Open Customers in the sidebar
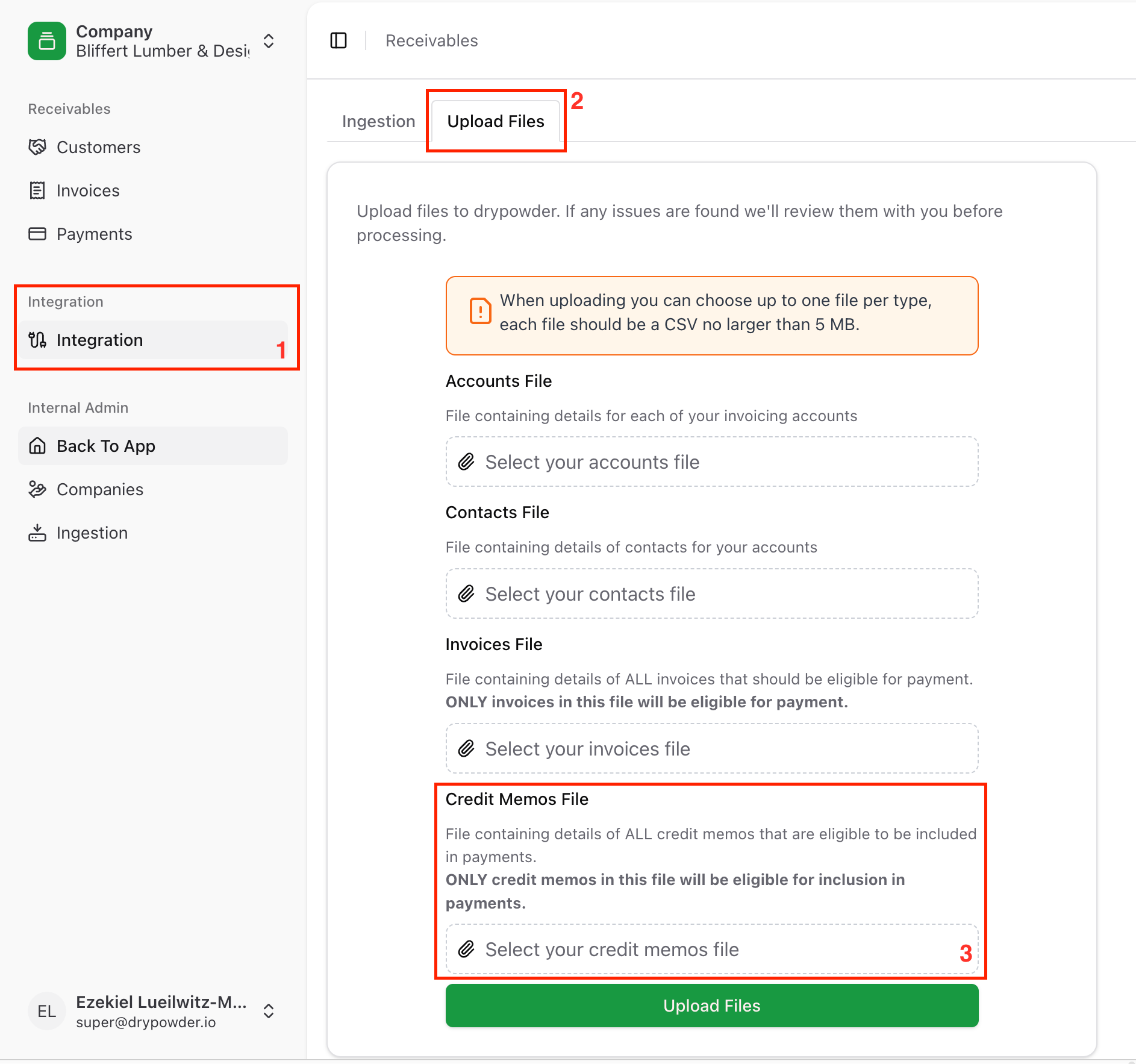This screenshot has height=1064, width=1136. click(x=153, y=147)
